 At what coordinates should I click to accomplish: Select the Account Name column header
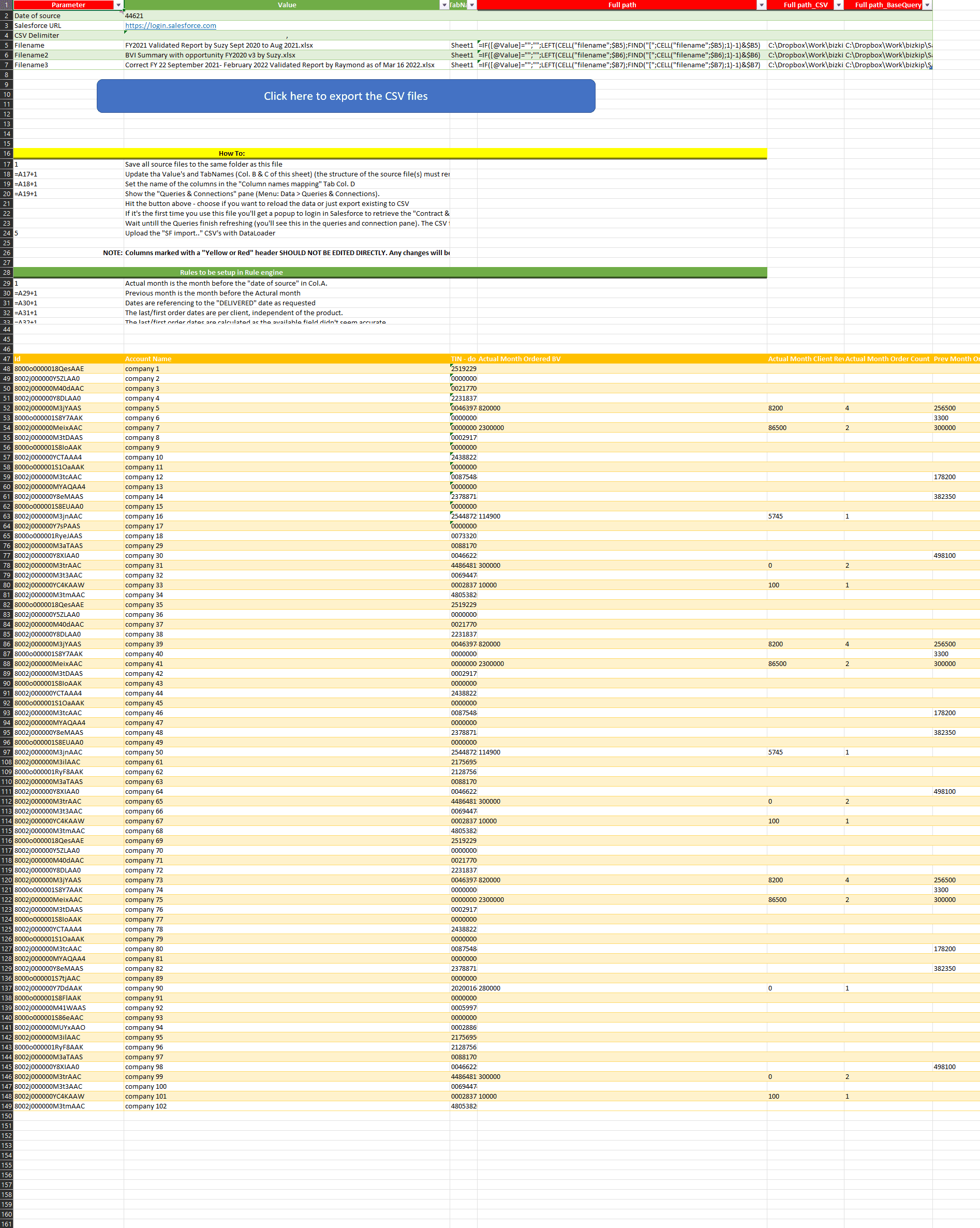click(287, 359)
